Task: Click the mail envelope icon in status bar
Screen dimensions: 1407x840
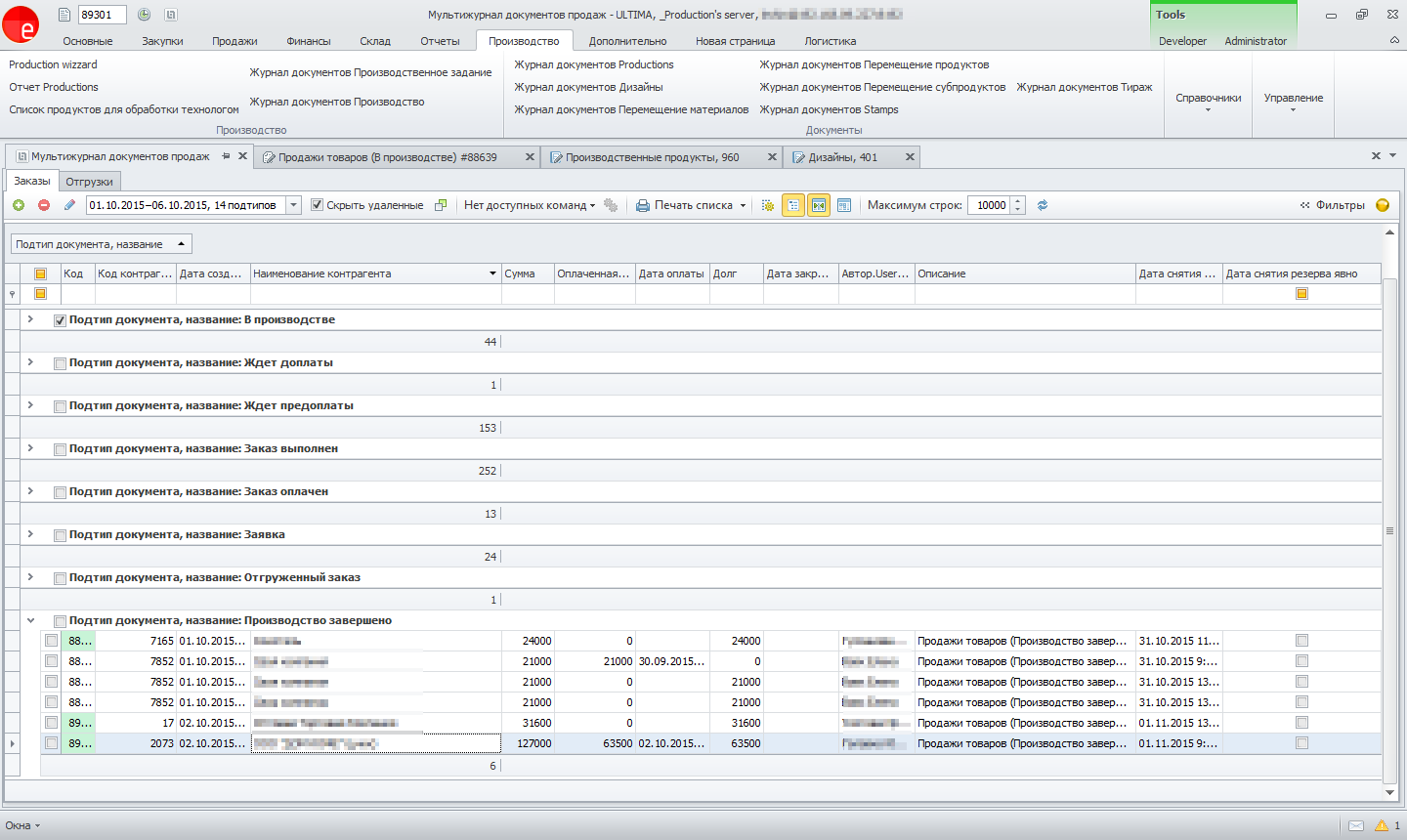Action: (x=1356, y=825)
